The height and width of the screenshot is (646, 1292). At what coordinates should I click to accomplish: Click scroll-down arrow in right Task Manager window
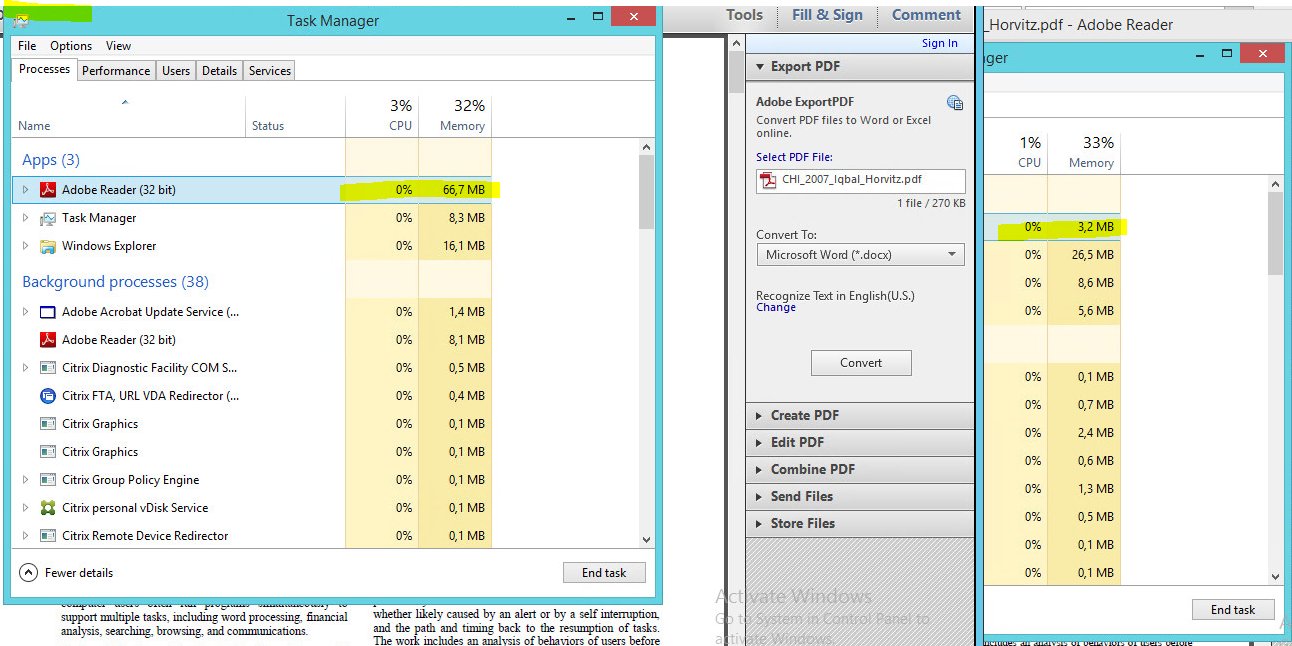(x=1275, y=577)
